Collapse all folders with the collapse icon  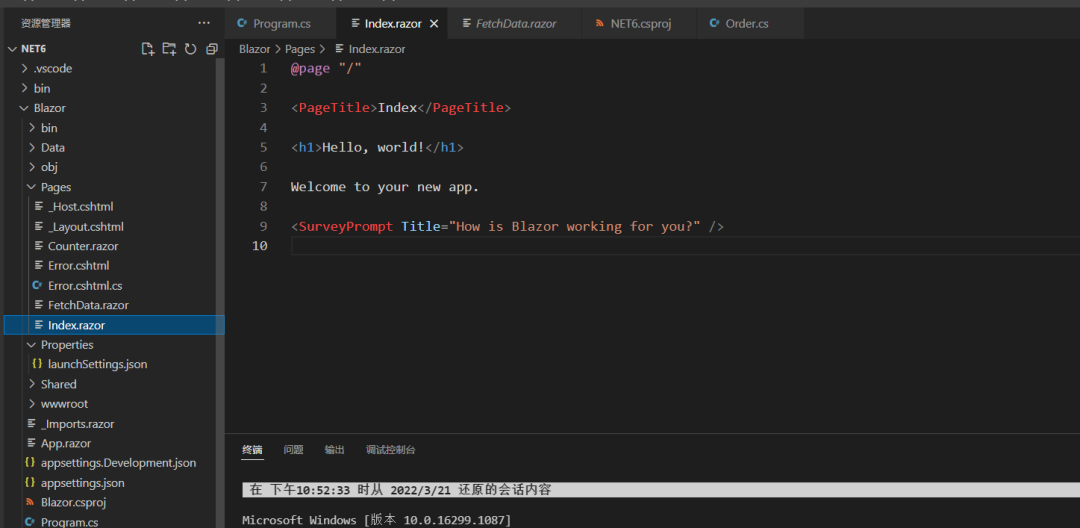click(212, 49)
